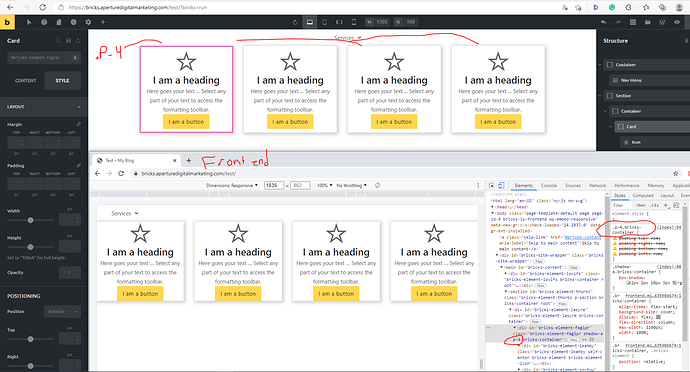Collapse the Card item in the Structure panel

[x=611, y=127]
